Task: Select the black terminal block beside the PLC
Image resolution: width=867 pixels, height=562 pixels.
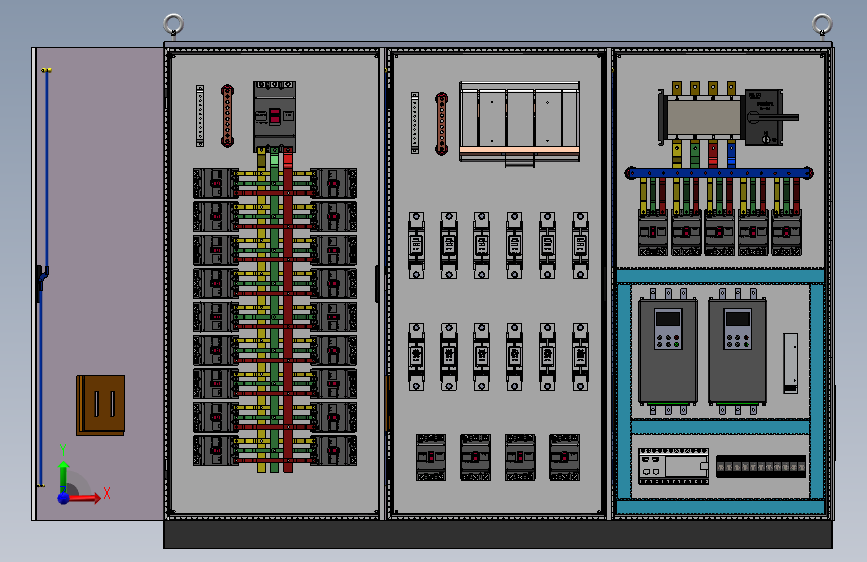Action: [761, 466]
